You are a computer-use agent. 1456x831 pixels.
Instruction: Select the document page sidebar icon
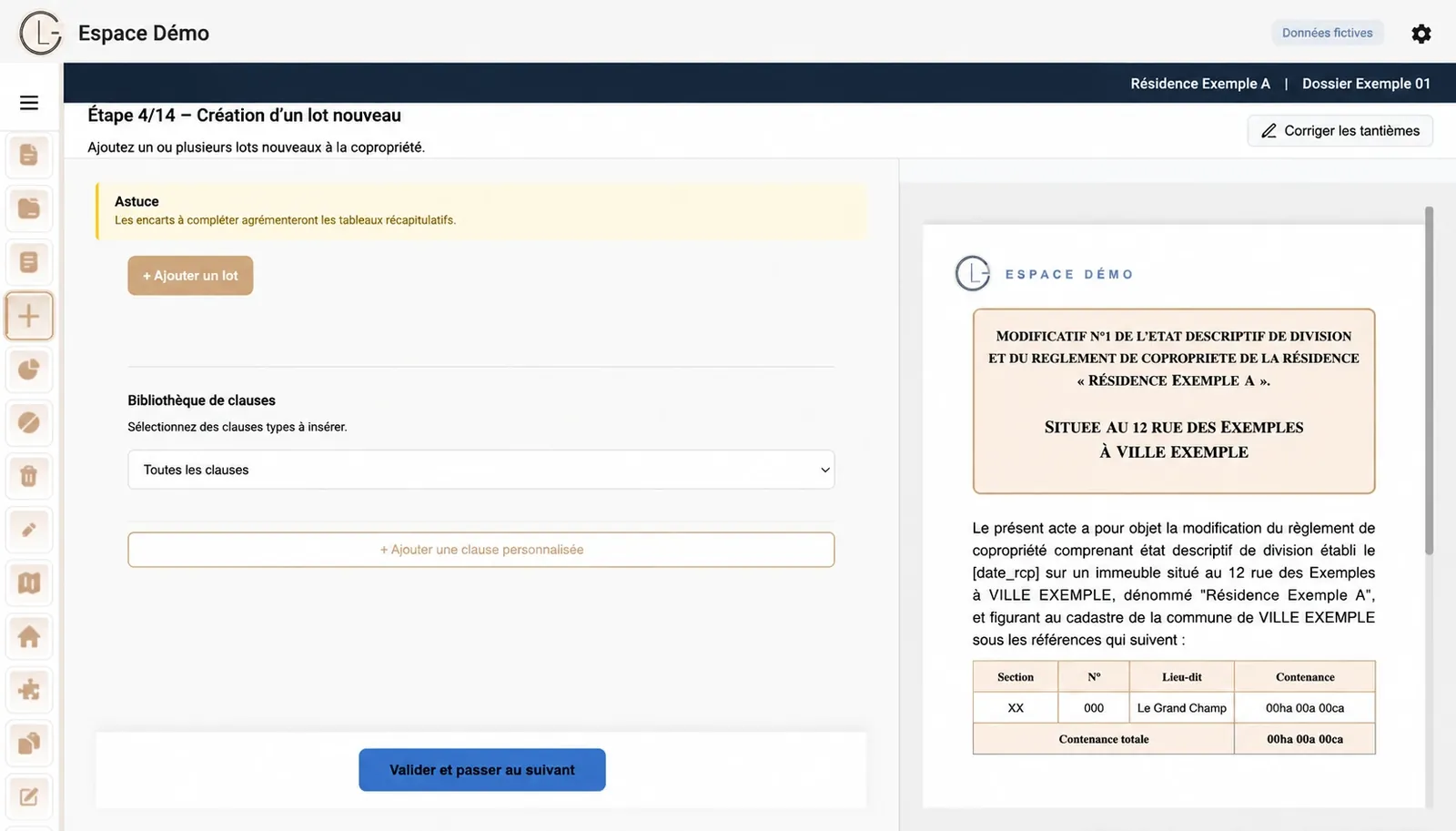point(29,155)
